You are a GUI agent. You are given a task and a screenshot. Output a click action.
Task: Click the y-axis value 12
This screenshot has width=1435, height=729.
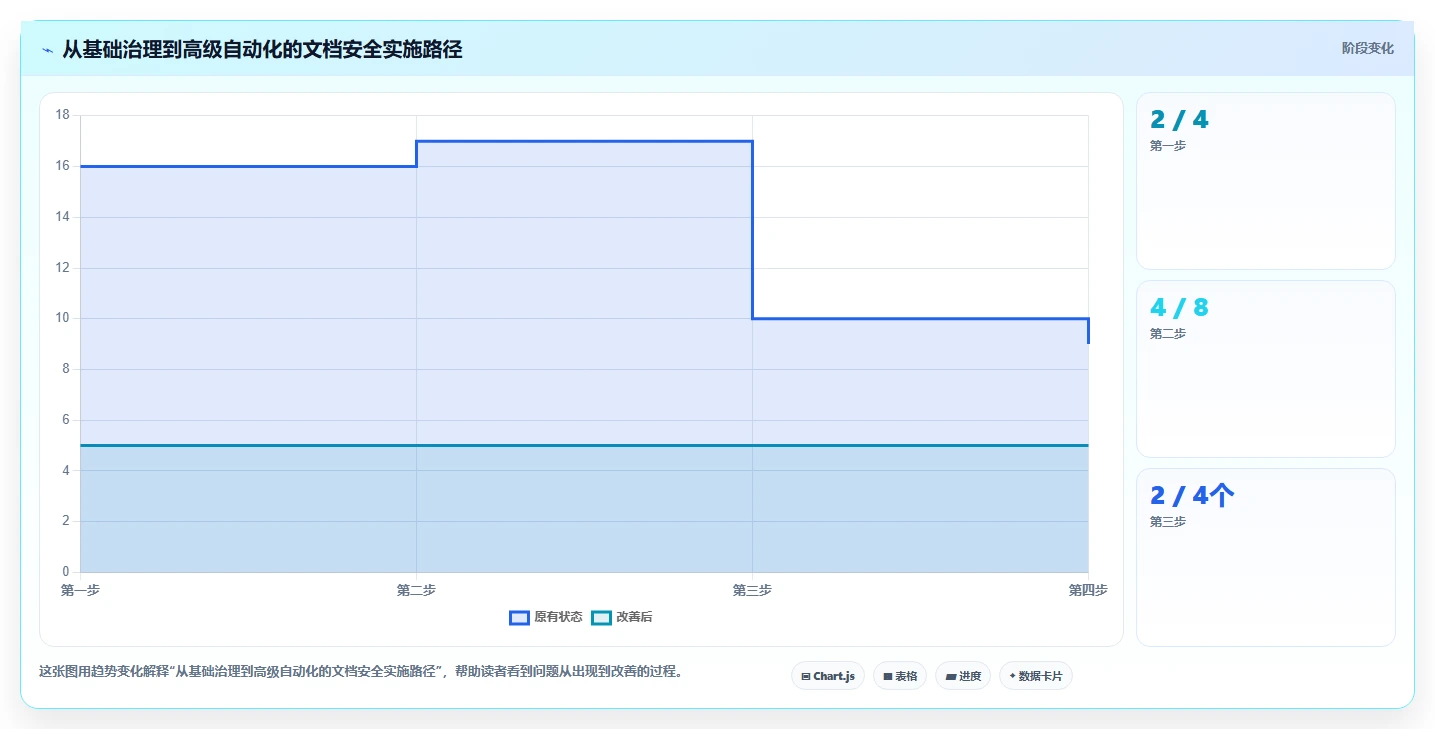[x=62, y=267]
